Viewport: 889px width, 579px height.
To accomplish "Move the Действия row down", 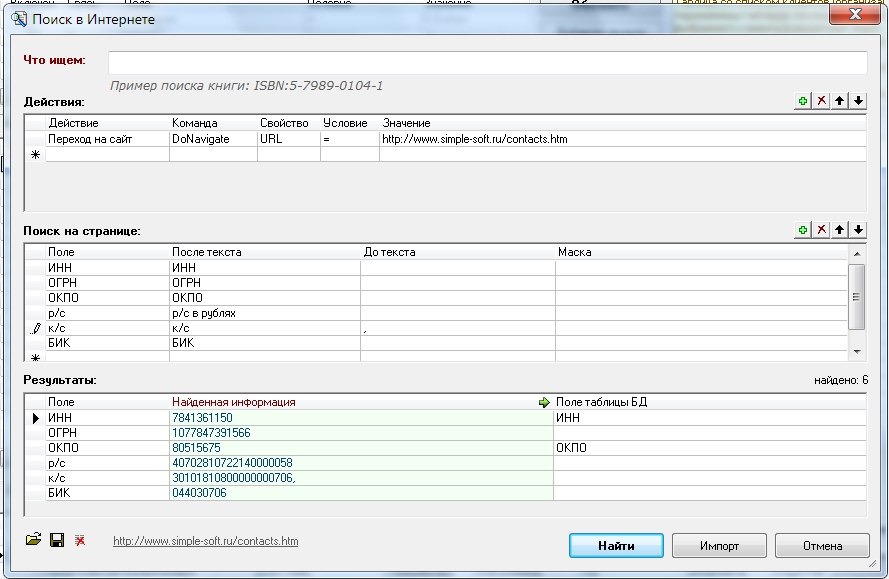I will click(858, 102).
